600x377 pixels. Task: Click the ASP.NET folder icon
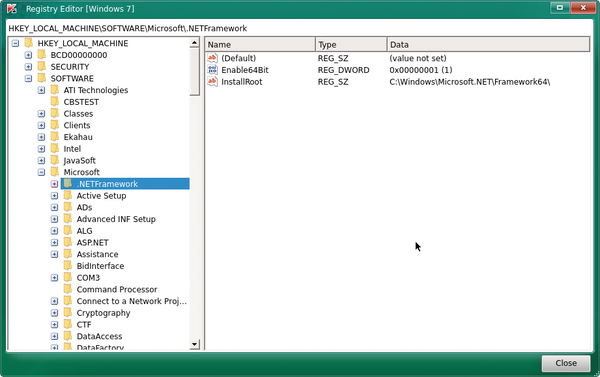tap(68, 242)
